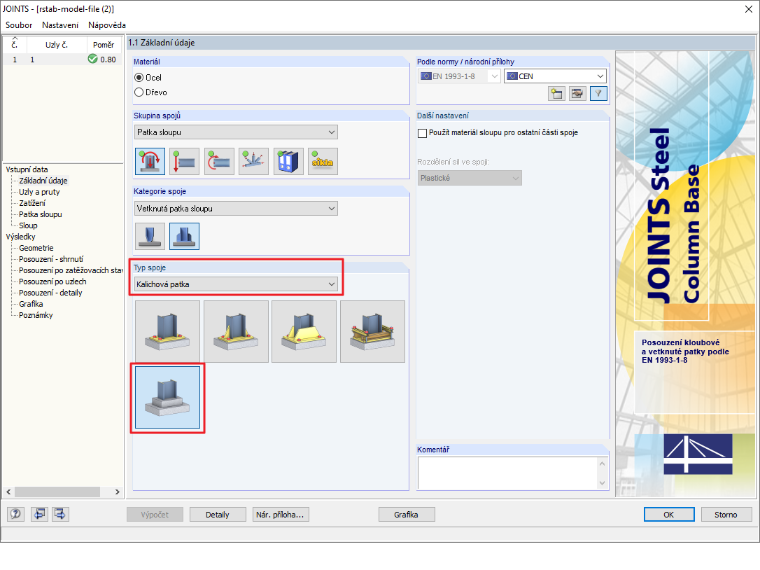Close the JOINTS window
This screenshot has height=570, width=760.
[x=748, y=9]
